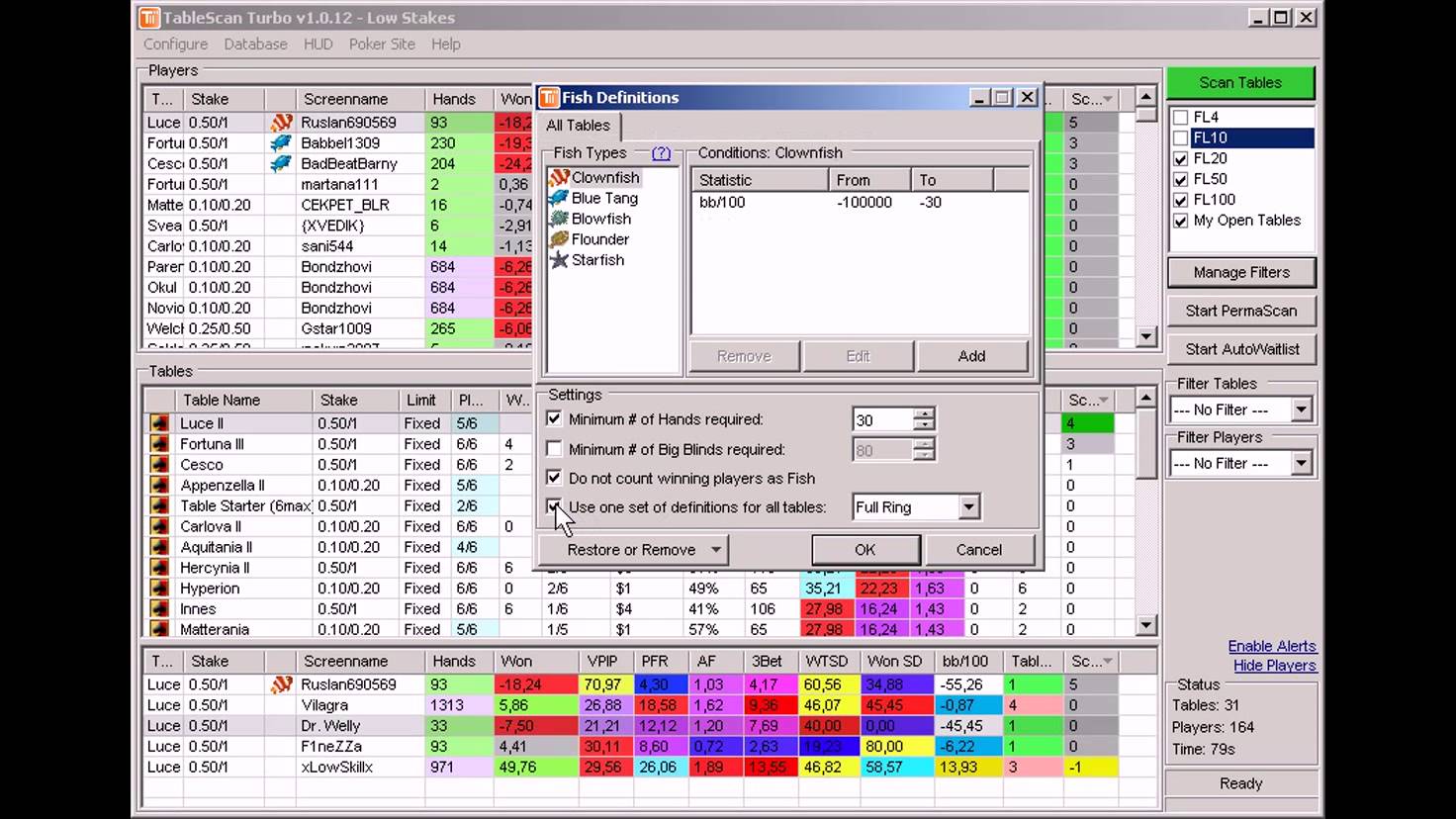Increase the minimum hands spinner value

924,413
